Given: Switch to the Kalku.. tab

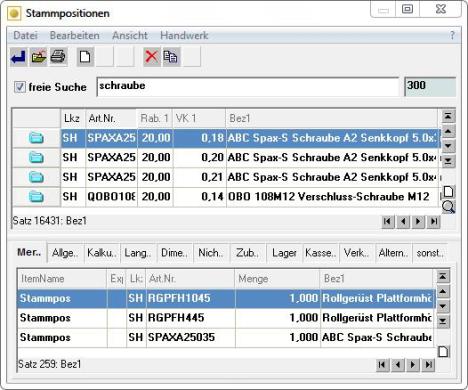Looking at the screenshot, I should pos(102,253).
